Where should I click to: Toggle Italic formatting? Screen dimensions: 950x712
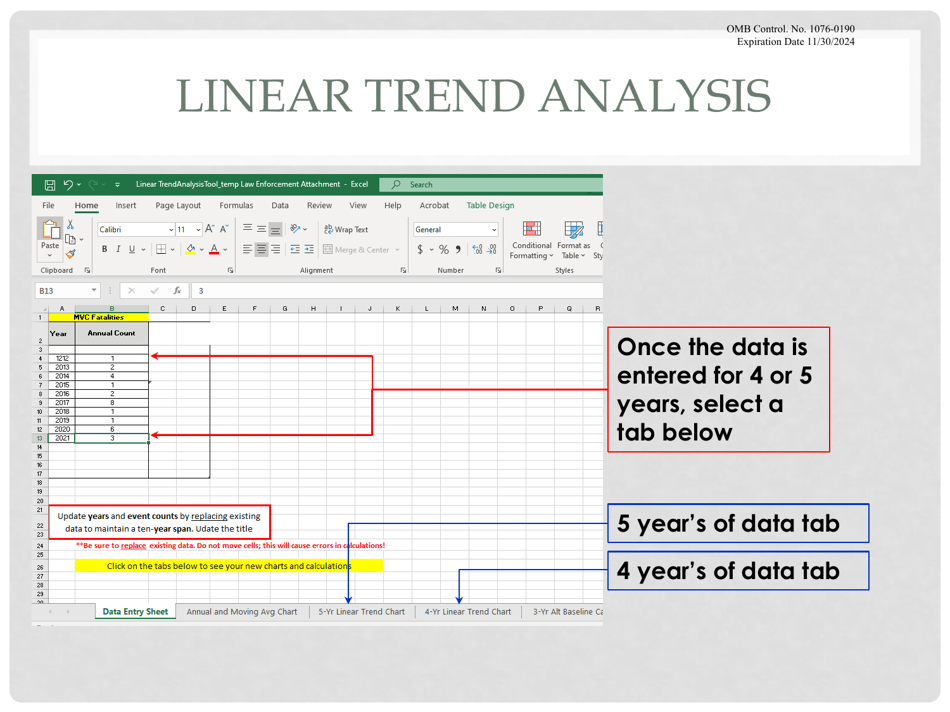(118, 250)
